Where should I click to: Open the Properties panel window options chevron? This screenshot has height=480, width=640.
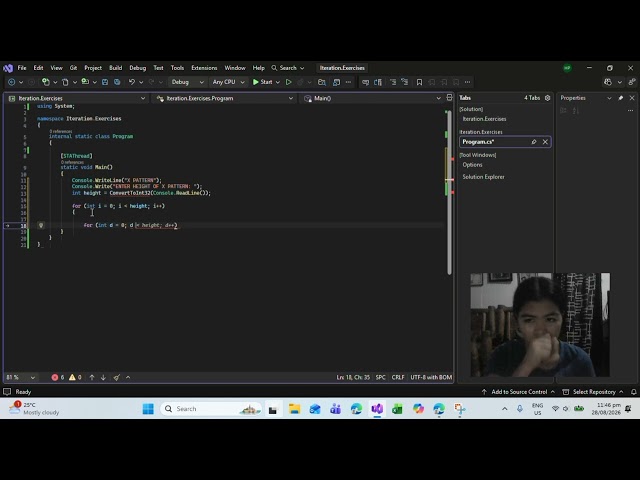(609, 98)
